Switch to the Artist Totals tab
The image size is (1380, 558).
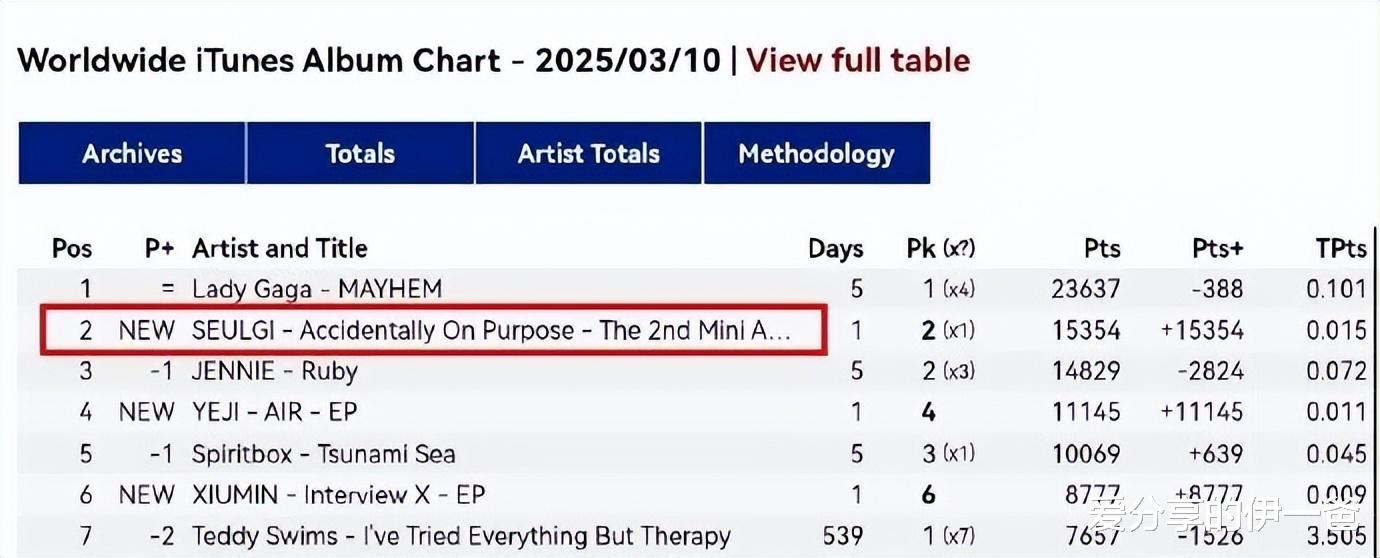[589, 153]
